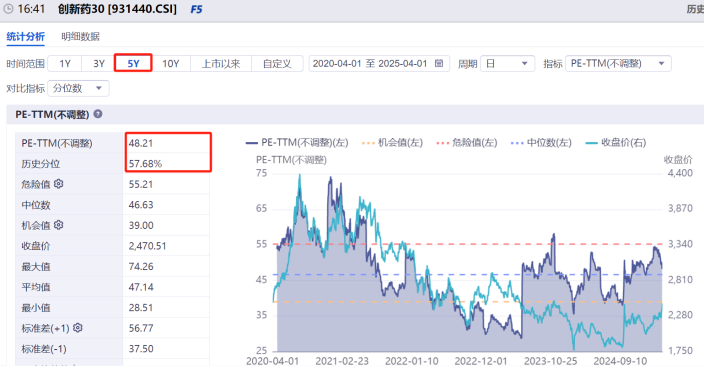This screenshot has height=367, width=704.
Task: Toggle the 机会值(左) legend series
Action: [x=392, y=142]
